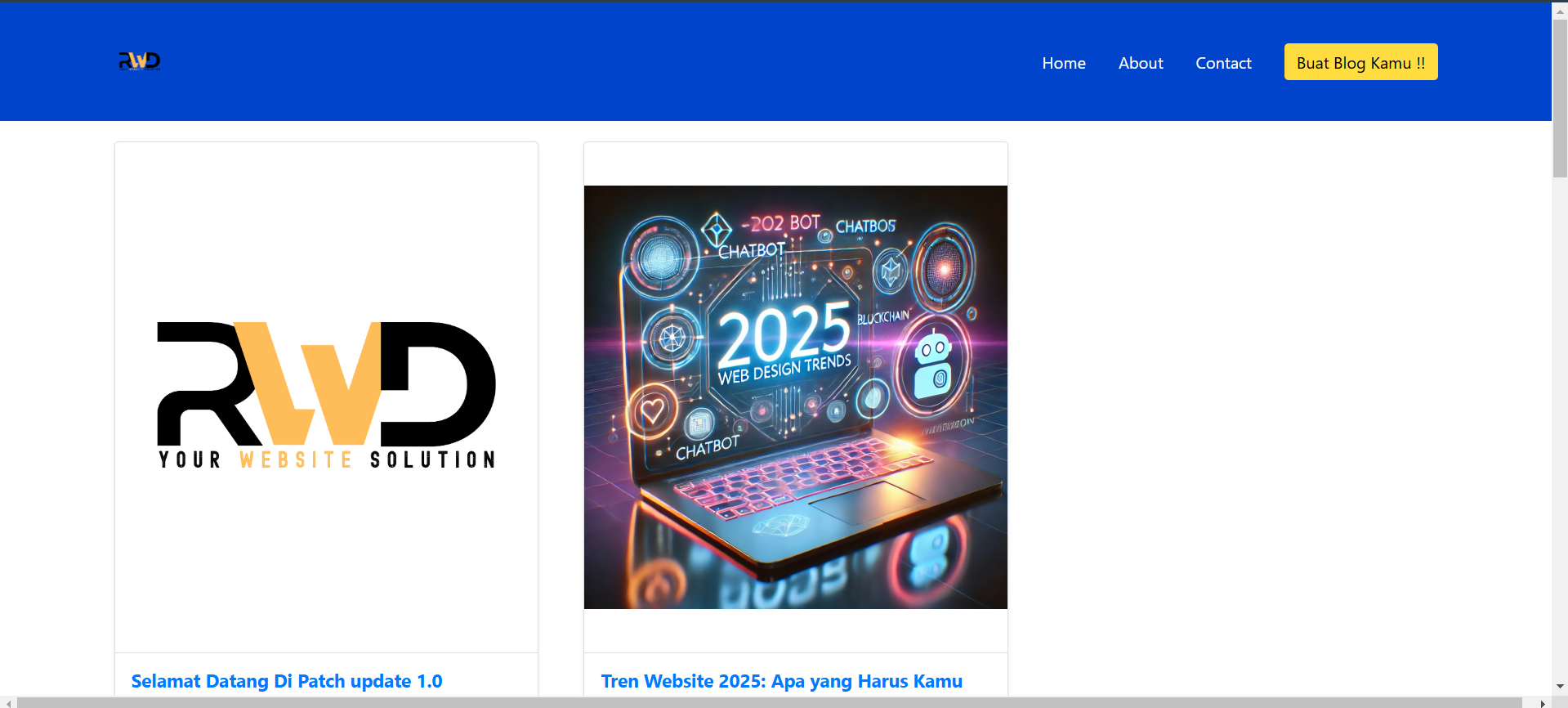Open the Home navigation item

point(1063,63)
